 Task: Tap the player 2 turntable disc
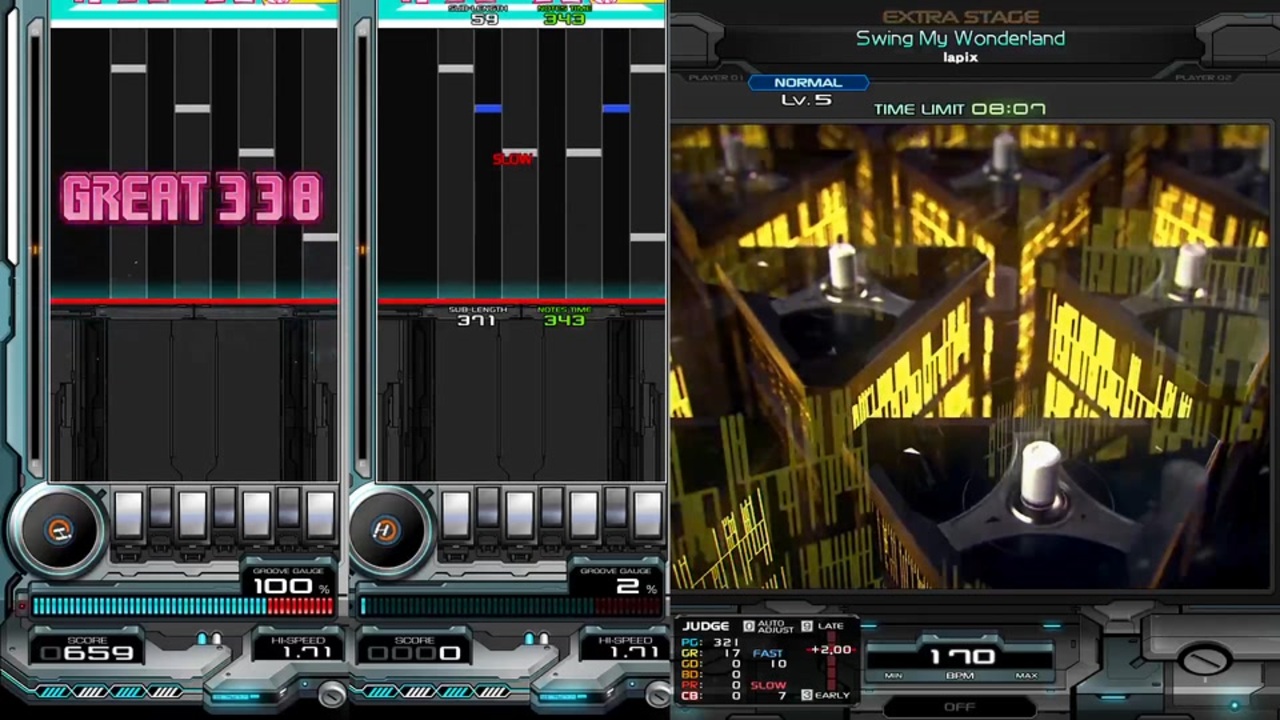tap(386, 530)
